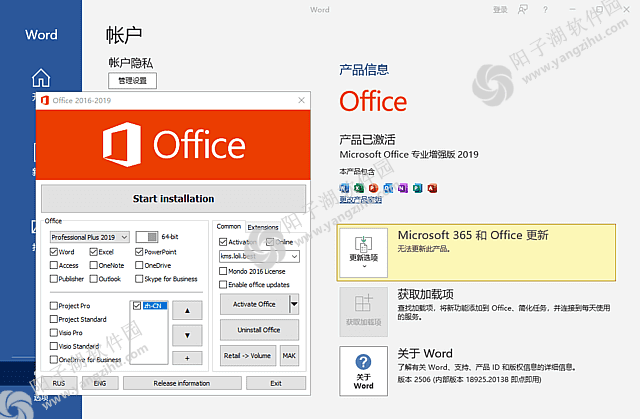Move language up with the up arrow button
This screenshot has width=640, height=419.
(x=187, y=310)
